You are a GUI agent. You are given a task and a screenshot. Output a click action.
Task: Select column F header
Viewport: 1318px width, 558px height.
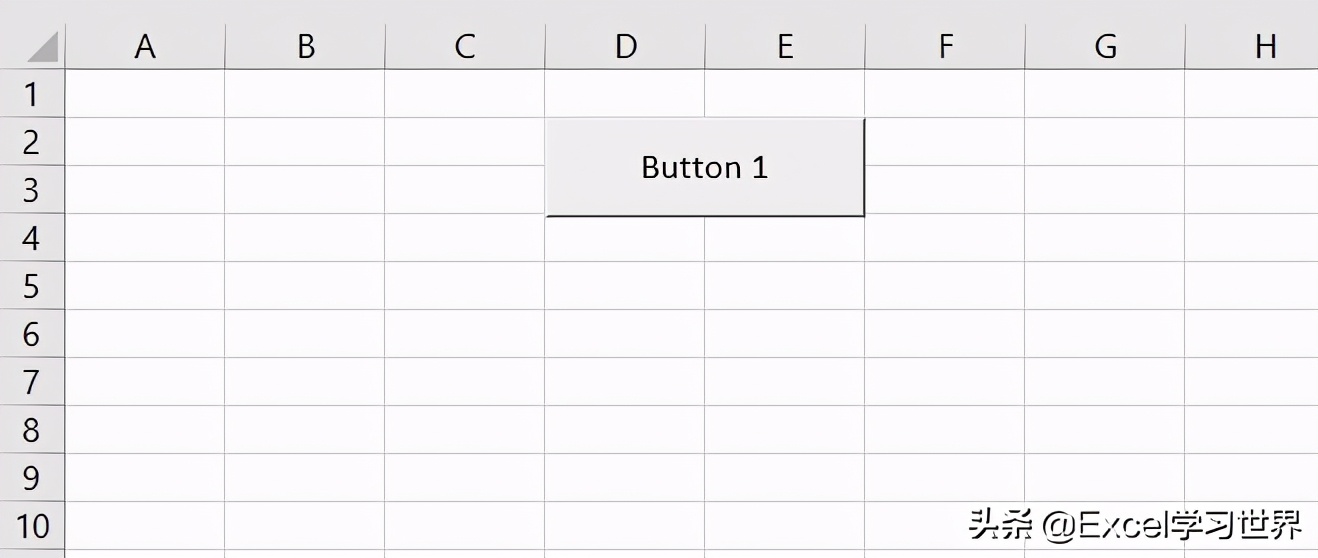tap(945, 46)
